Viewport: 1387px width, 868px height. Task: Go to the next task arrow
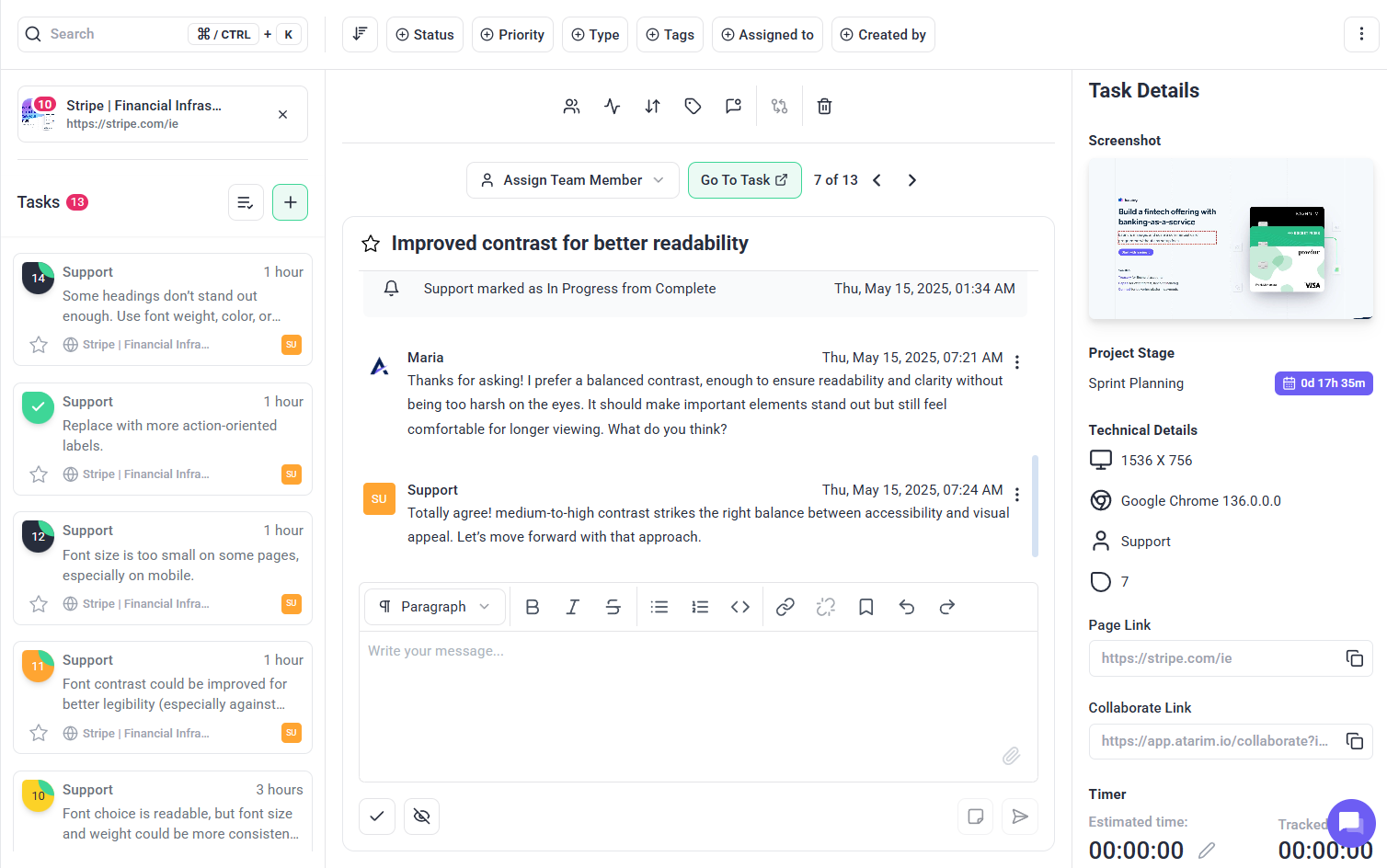[x=911, y=180]
